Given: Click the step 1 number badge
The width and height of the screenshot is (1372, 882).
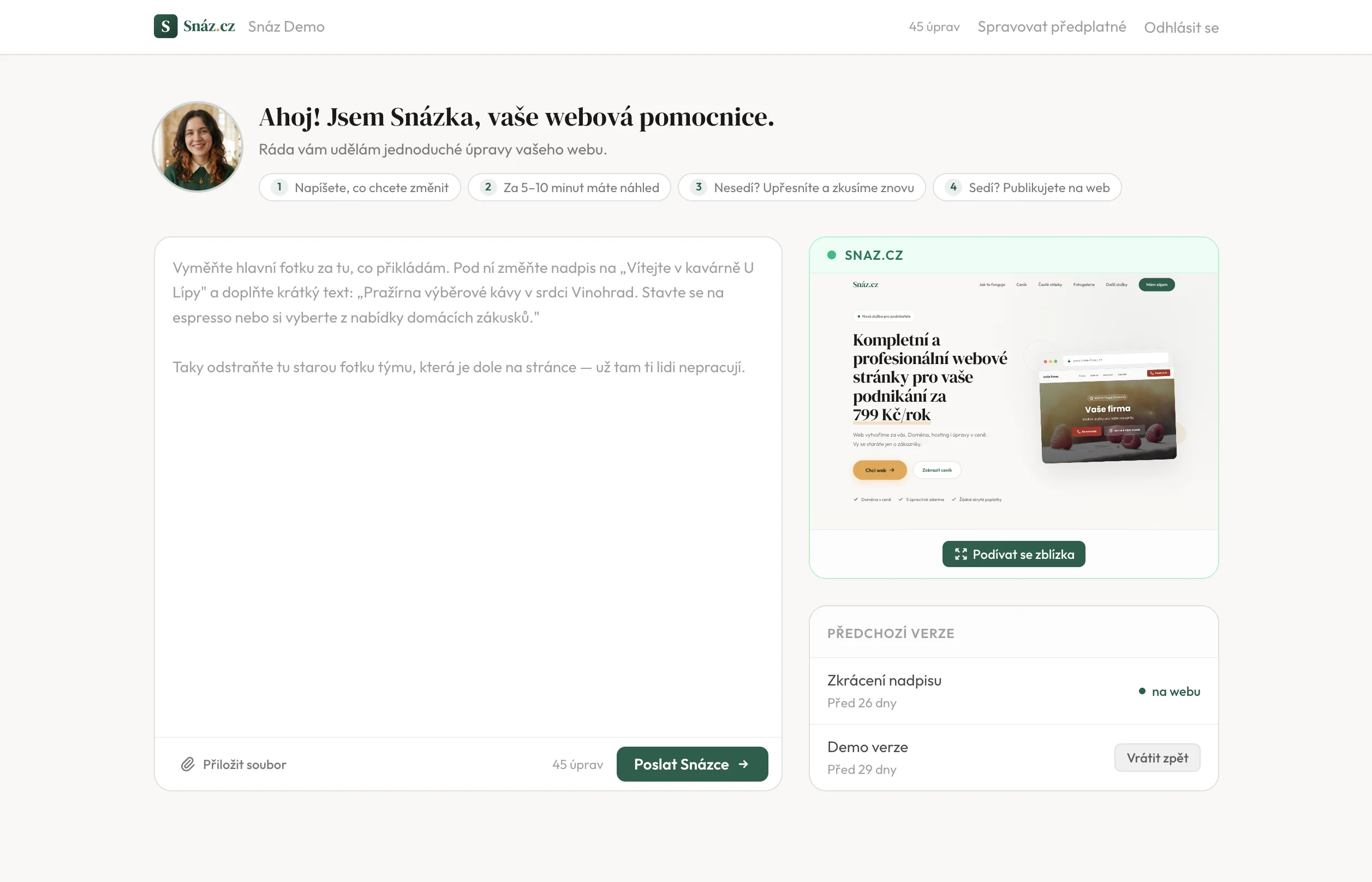Looking at the screenshot, I should pos(279,187).
